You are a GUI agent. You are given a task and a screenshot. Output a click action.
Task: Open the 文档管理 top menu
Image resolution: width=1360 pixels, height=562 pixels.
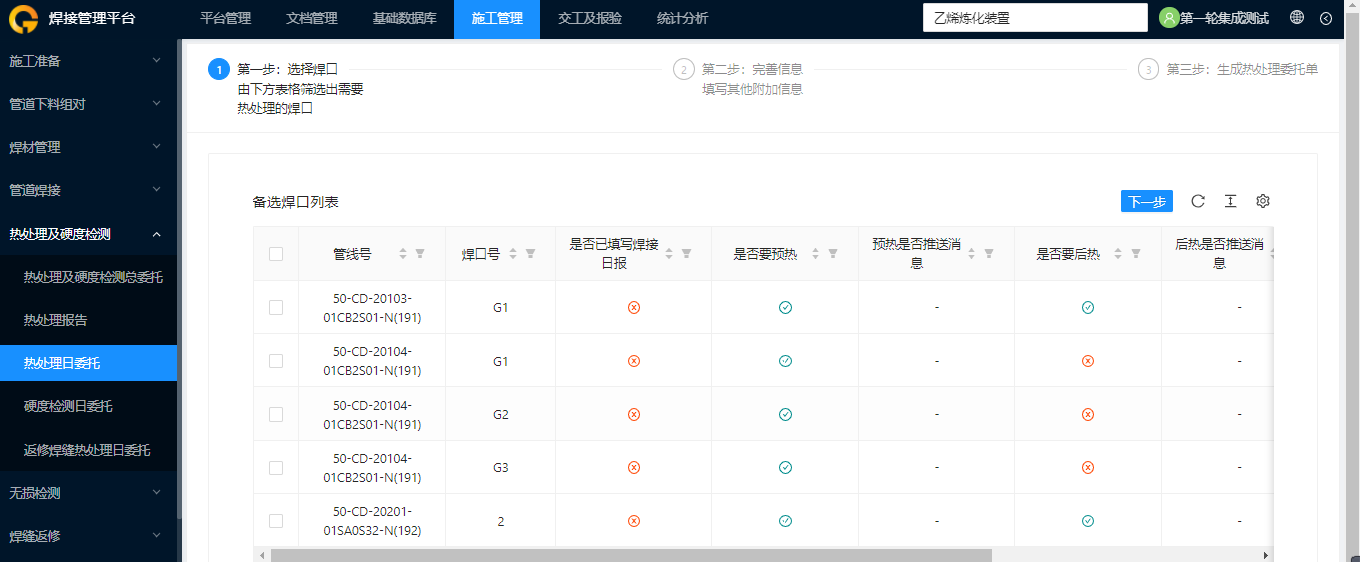[311, 18]
